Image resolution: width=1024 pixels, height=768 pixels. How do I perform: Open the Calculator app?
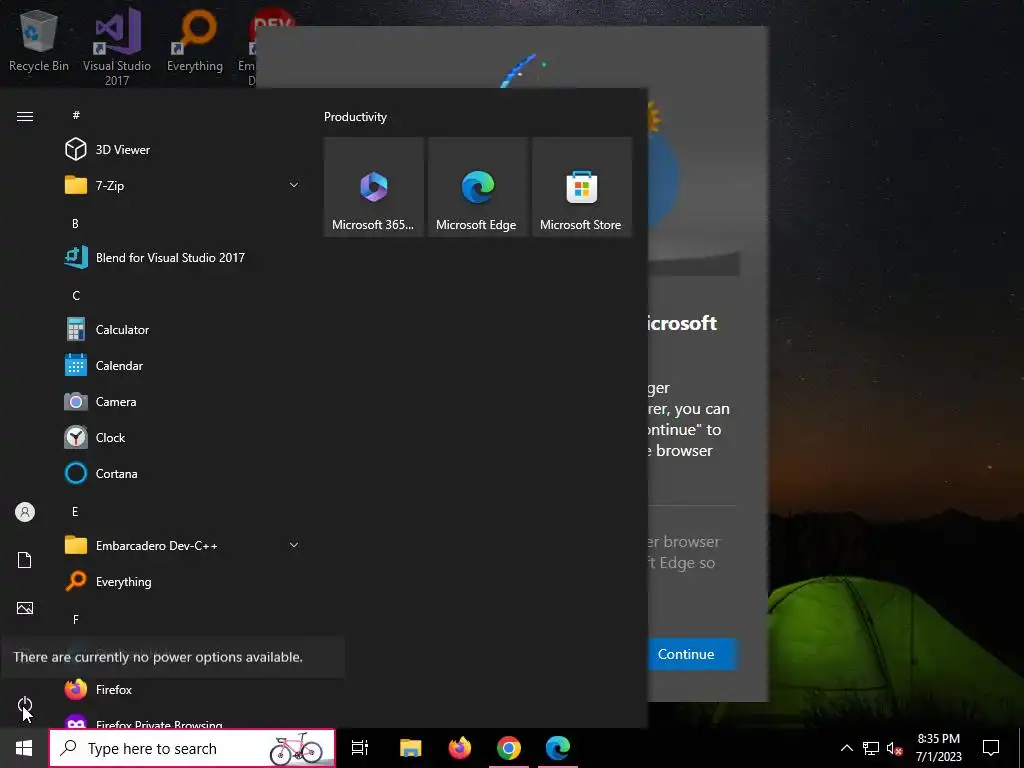coord(183,329)
